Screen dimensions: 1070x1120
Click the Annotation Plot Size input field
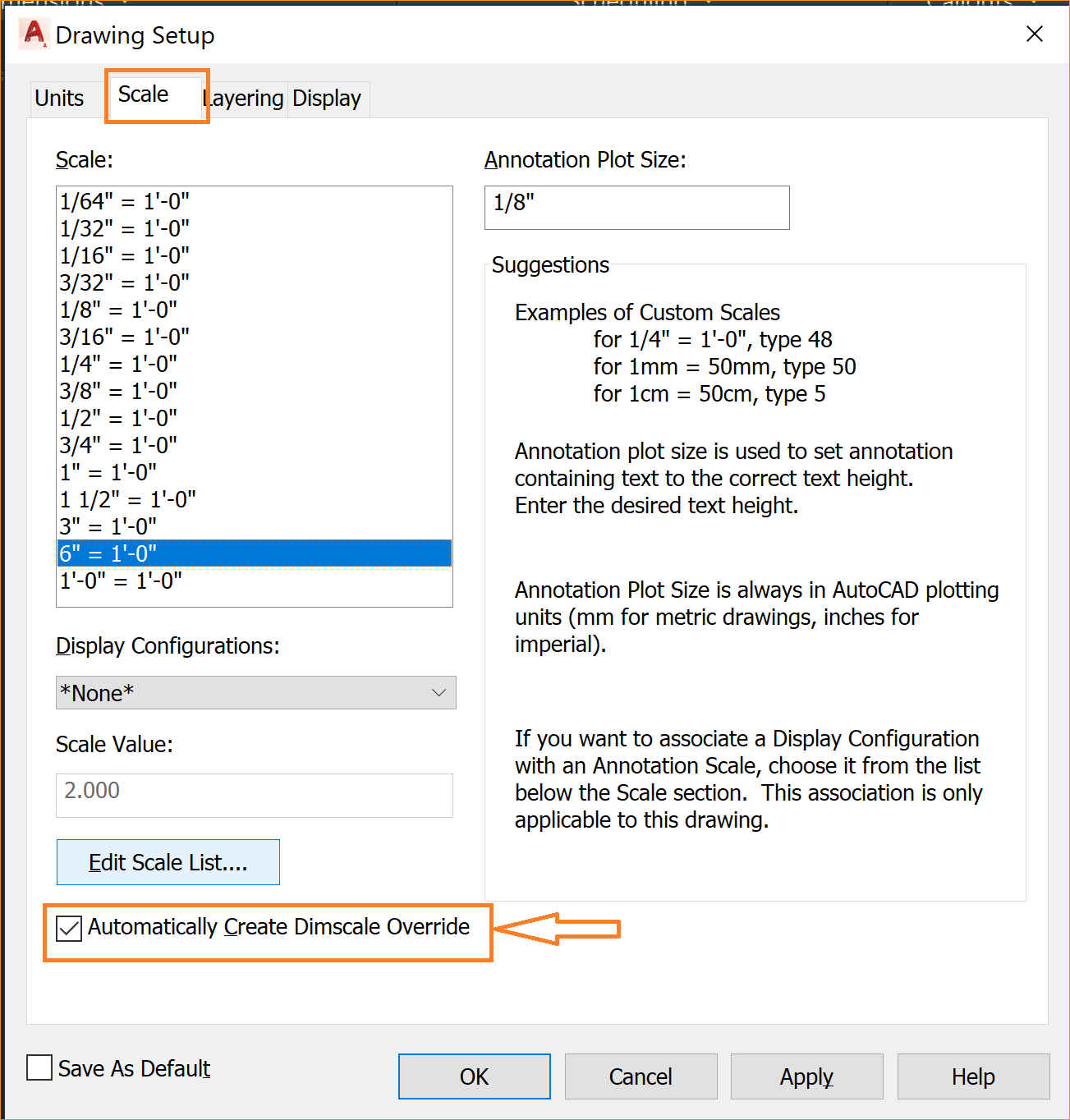tap(636, 208)
